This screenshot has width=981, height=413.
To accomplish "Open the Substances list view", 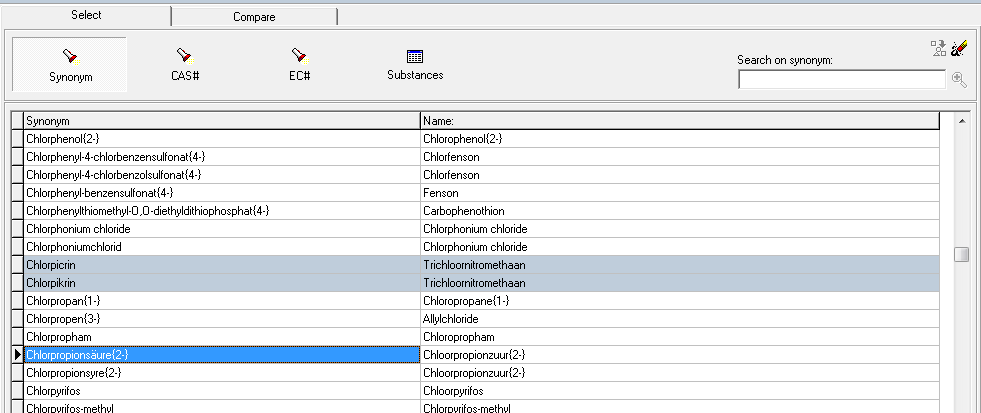I will (415, 65).
